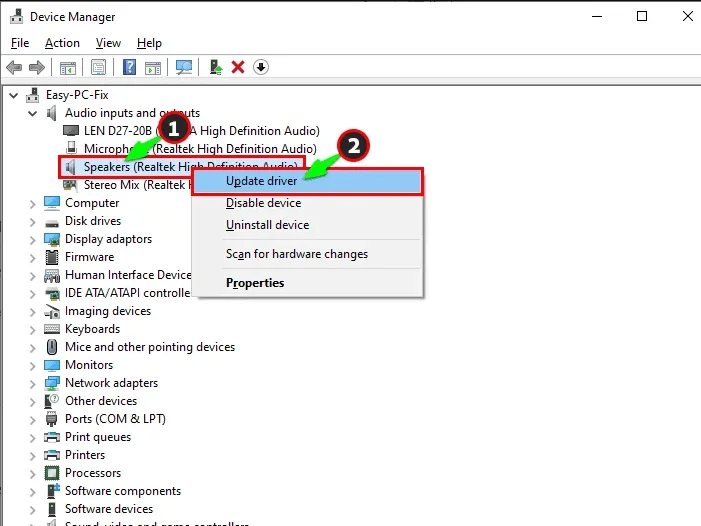Select the Network adapters text label
This screenshot has width=701, height=526.
111,383
